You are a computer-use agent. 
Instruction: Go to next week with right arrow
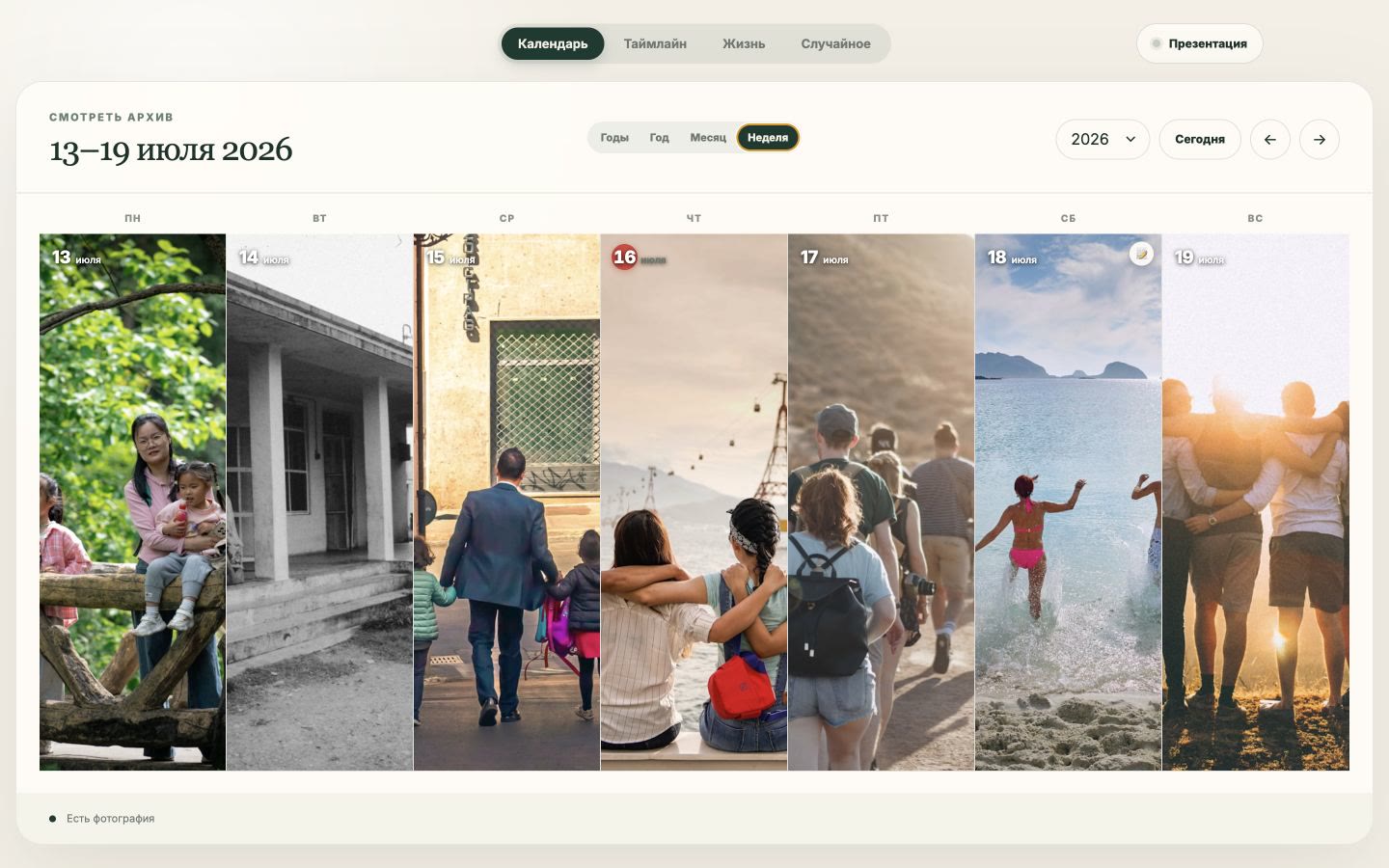click(x=1319, y=139)
